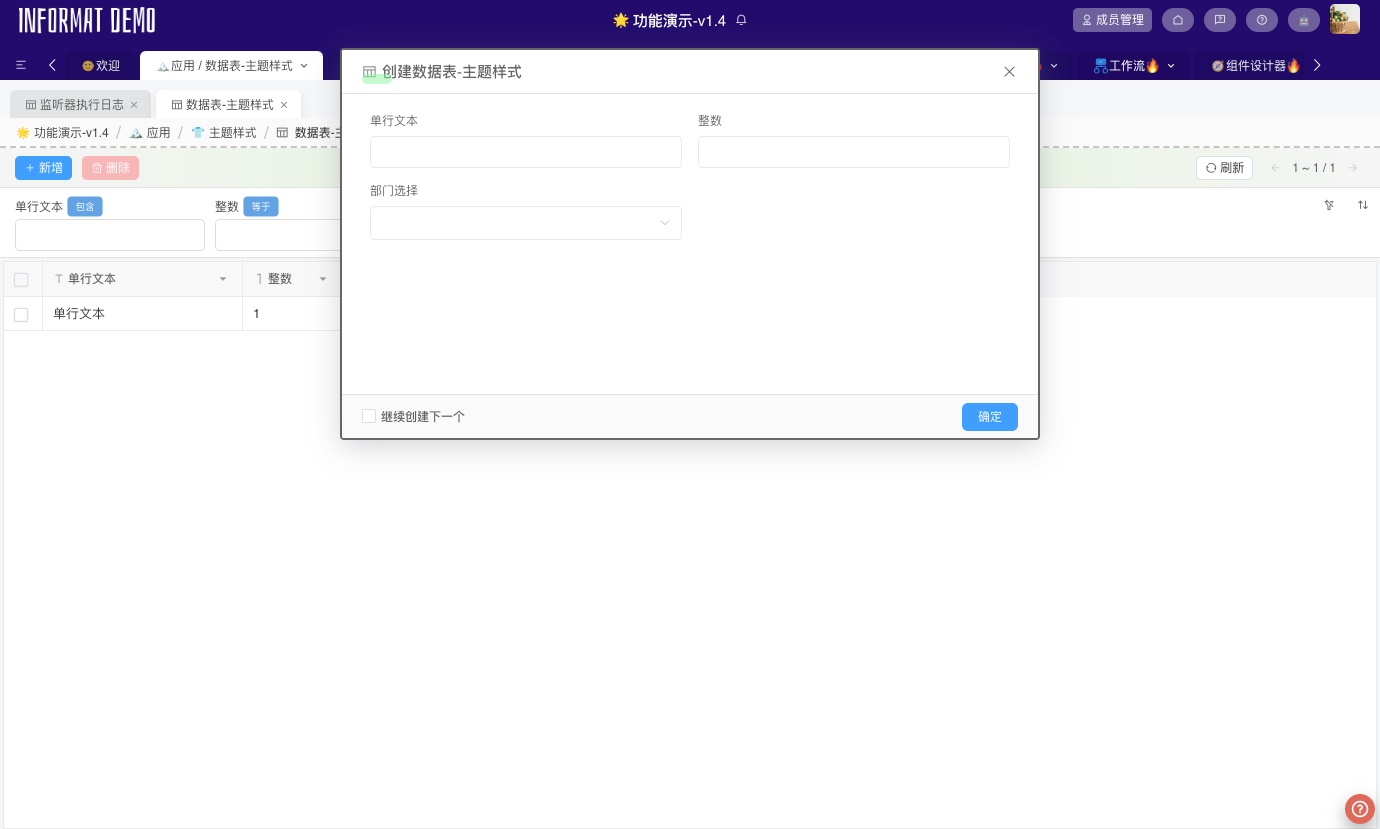
Task: Open the dropdown on the 单行文本 column header
Action: [223, 279]
